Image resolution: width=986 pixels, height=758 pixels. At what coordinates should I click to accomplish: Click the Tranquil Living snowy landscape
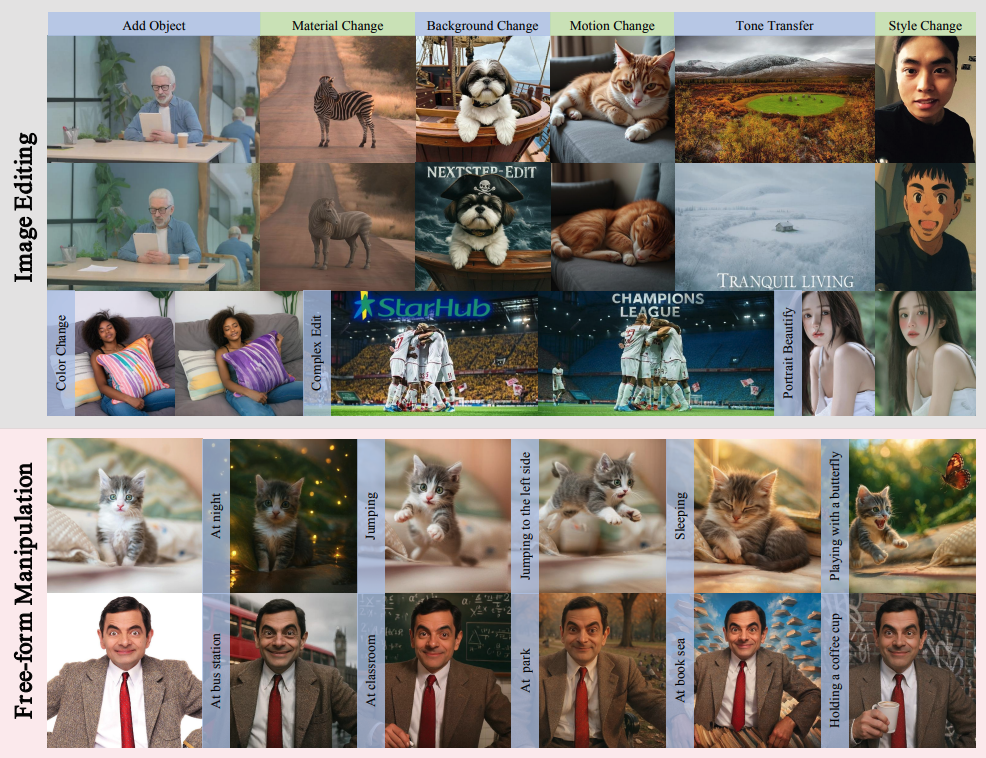pyautogui.click(x=775, y=226)
